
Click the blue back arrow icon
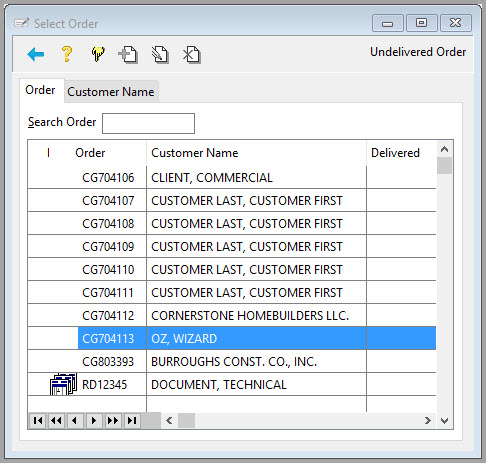click(36, 54)
